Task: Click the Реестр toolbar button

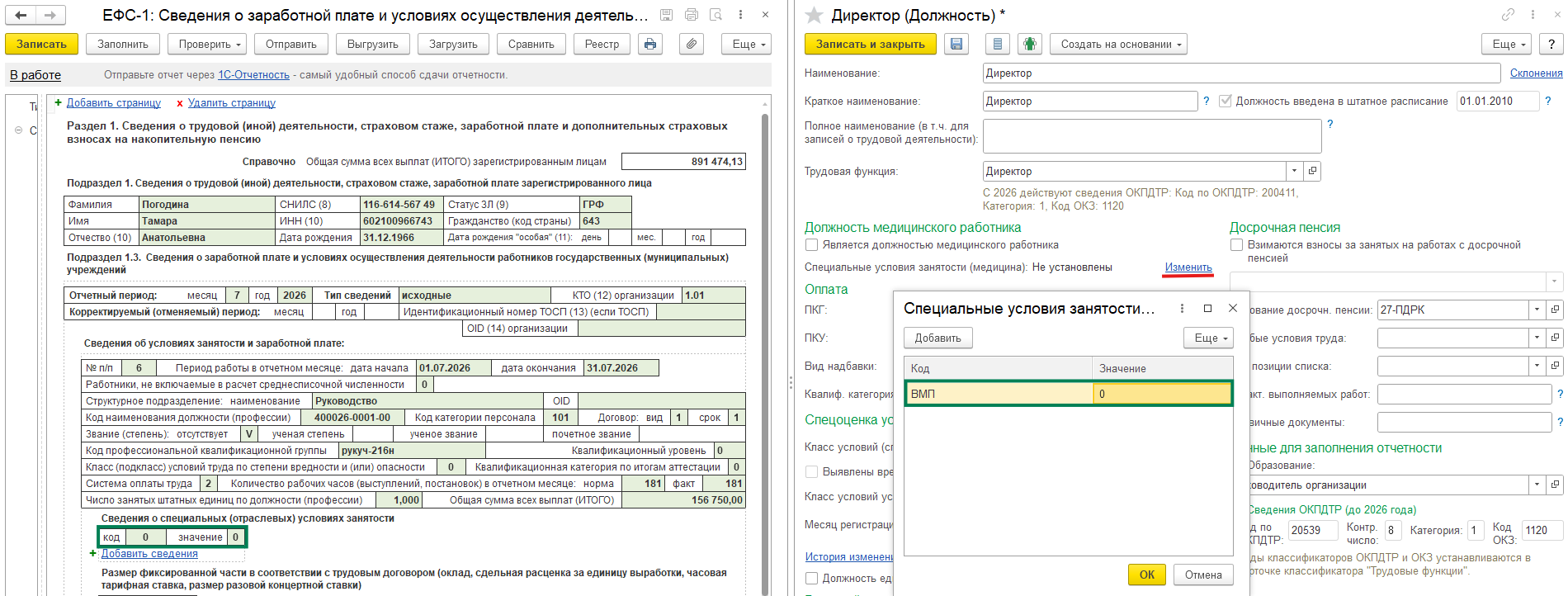Action: [602, 44]
